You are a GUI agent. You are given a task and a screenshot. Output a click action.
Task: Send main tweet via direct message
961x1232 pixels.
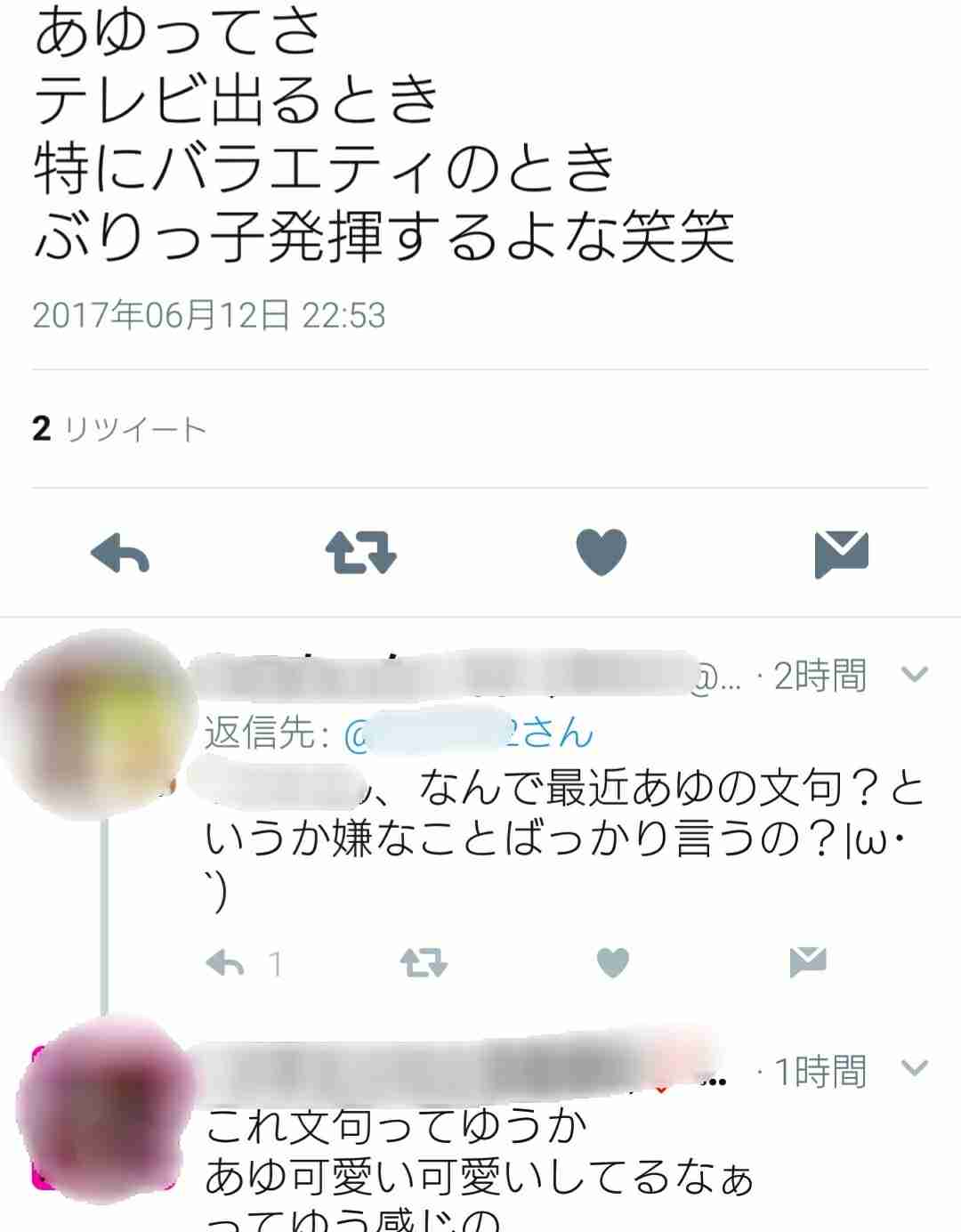coord(841,553)
